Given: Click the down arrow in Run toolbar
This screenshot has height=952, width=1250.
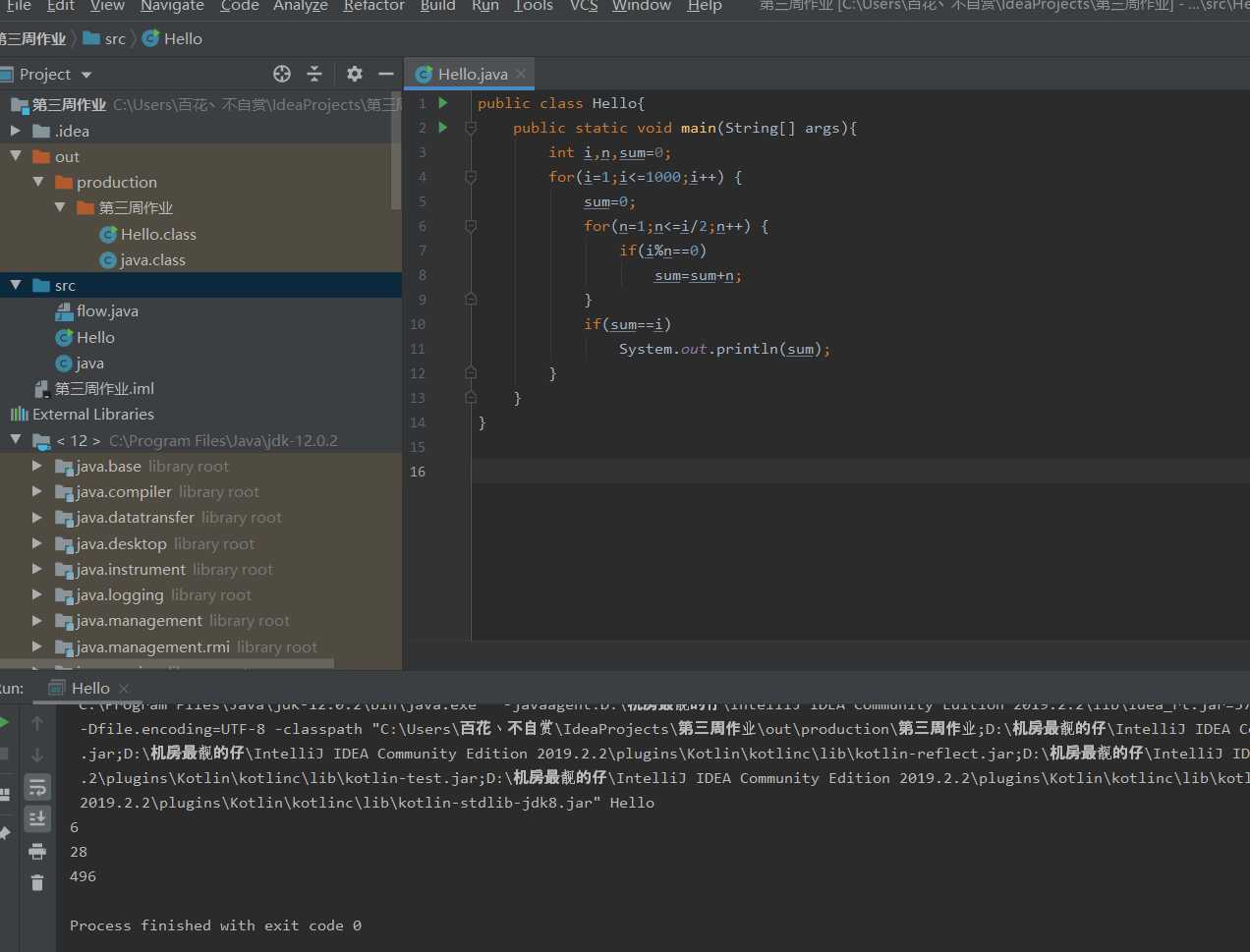Looking at the screenshot, I should tap(37, 755).
